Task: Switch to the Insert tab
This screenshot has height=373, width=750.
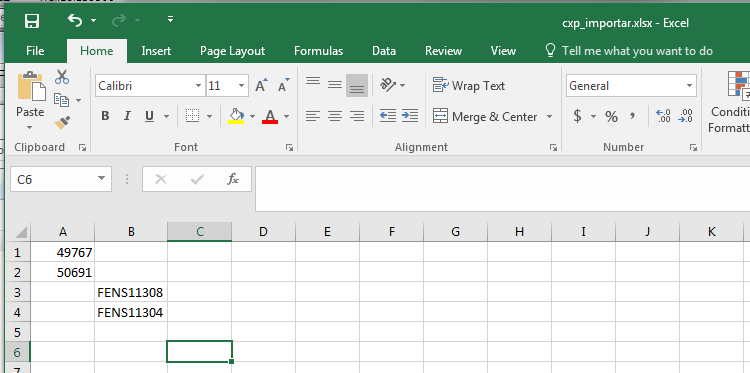Action: coord(156,51)
